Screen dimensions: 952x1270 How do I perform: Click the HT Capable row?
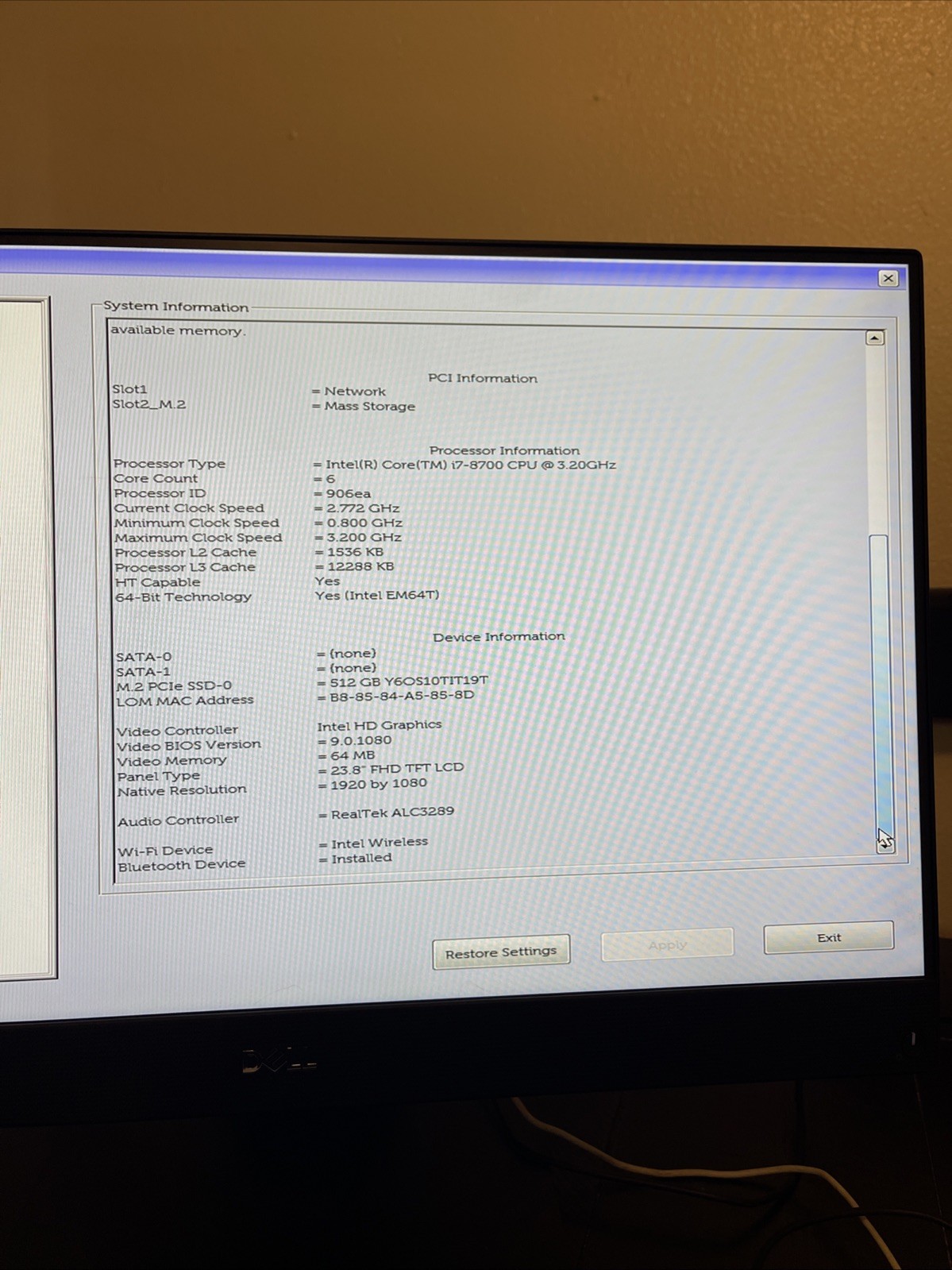[x=227, y=581]
